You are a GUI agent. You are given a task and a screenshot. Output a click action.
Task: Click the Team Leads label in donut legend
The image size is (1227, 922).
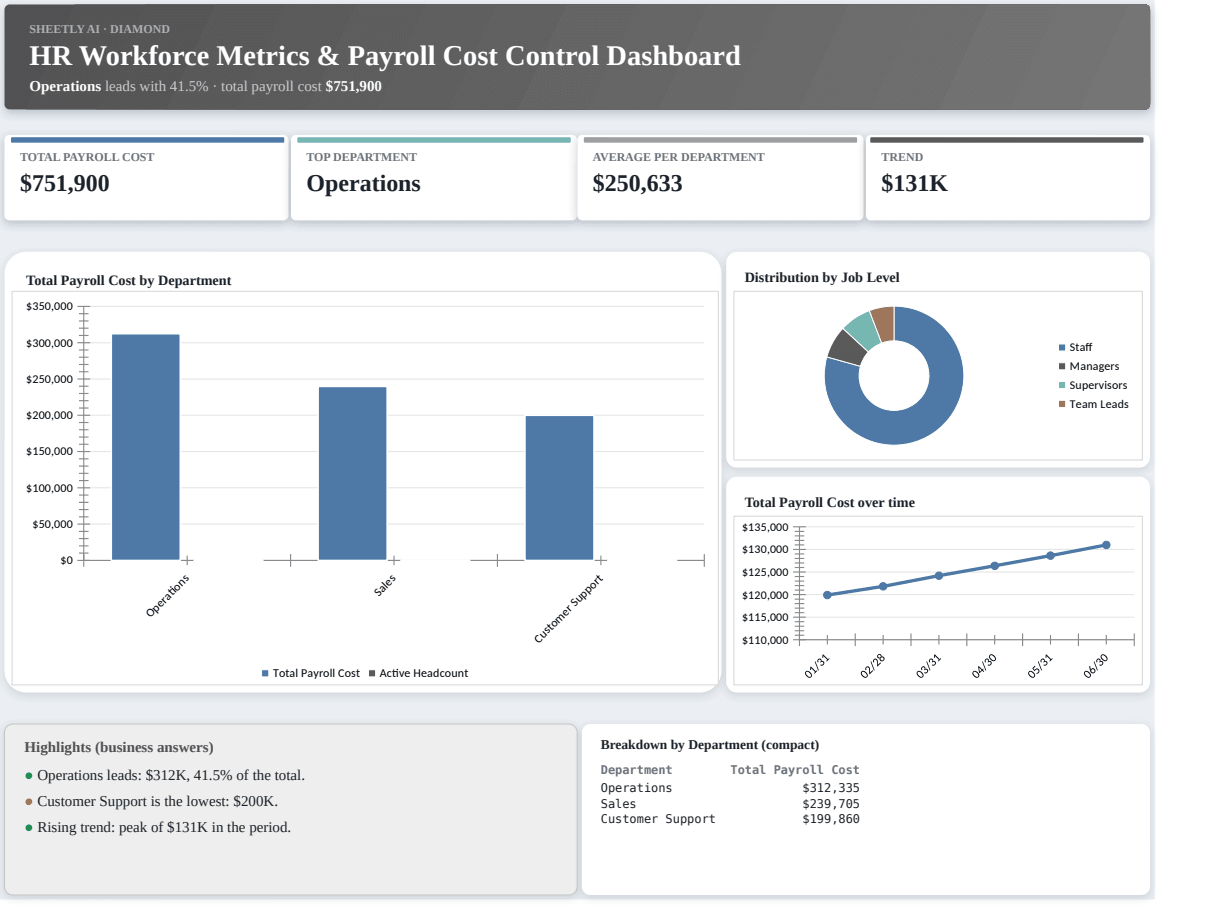[1099, 404]
